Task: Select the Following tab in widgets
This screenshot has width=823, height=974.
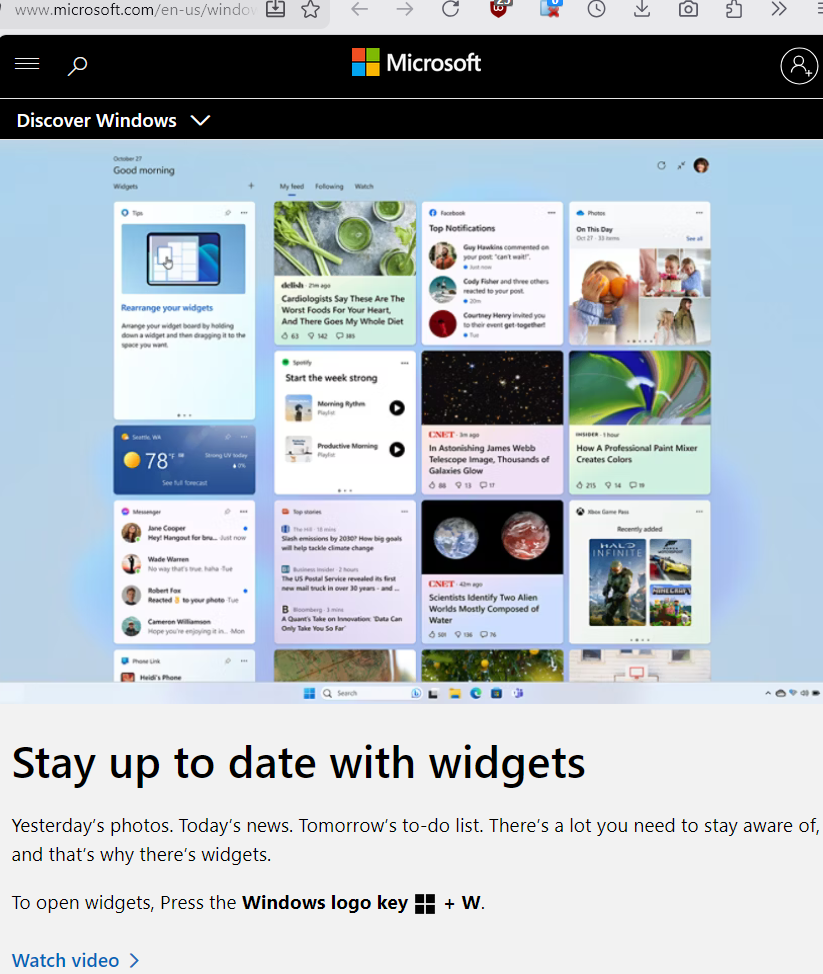Action: [329, 186]
